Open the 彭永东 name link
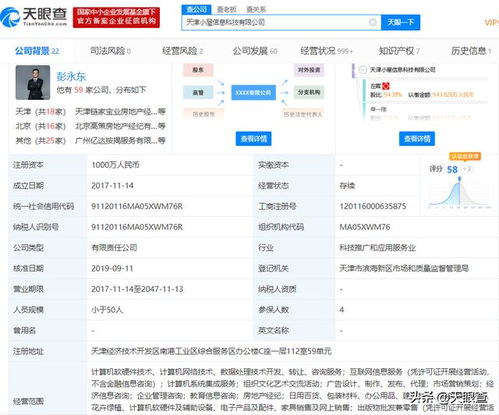Viewport: 499px width, 415px height. (x=71, y=76)
